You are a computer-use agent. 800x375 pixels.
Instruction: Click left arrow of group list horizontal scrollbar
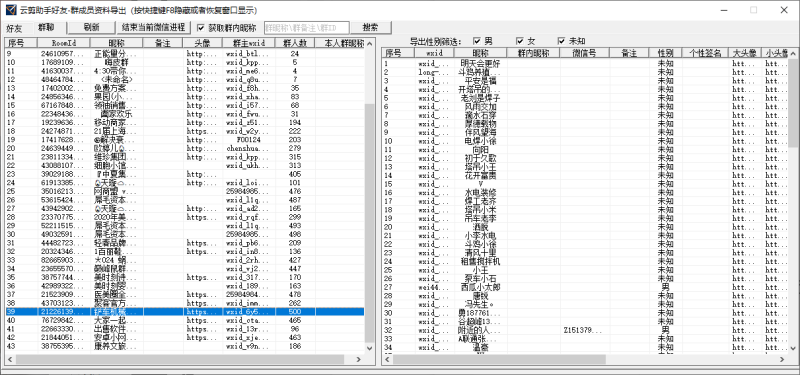[10, 360]
